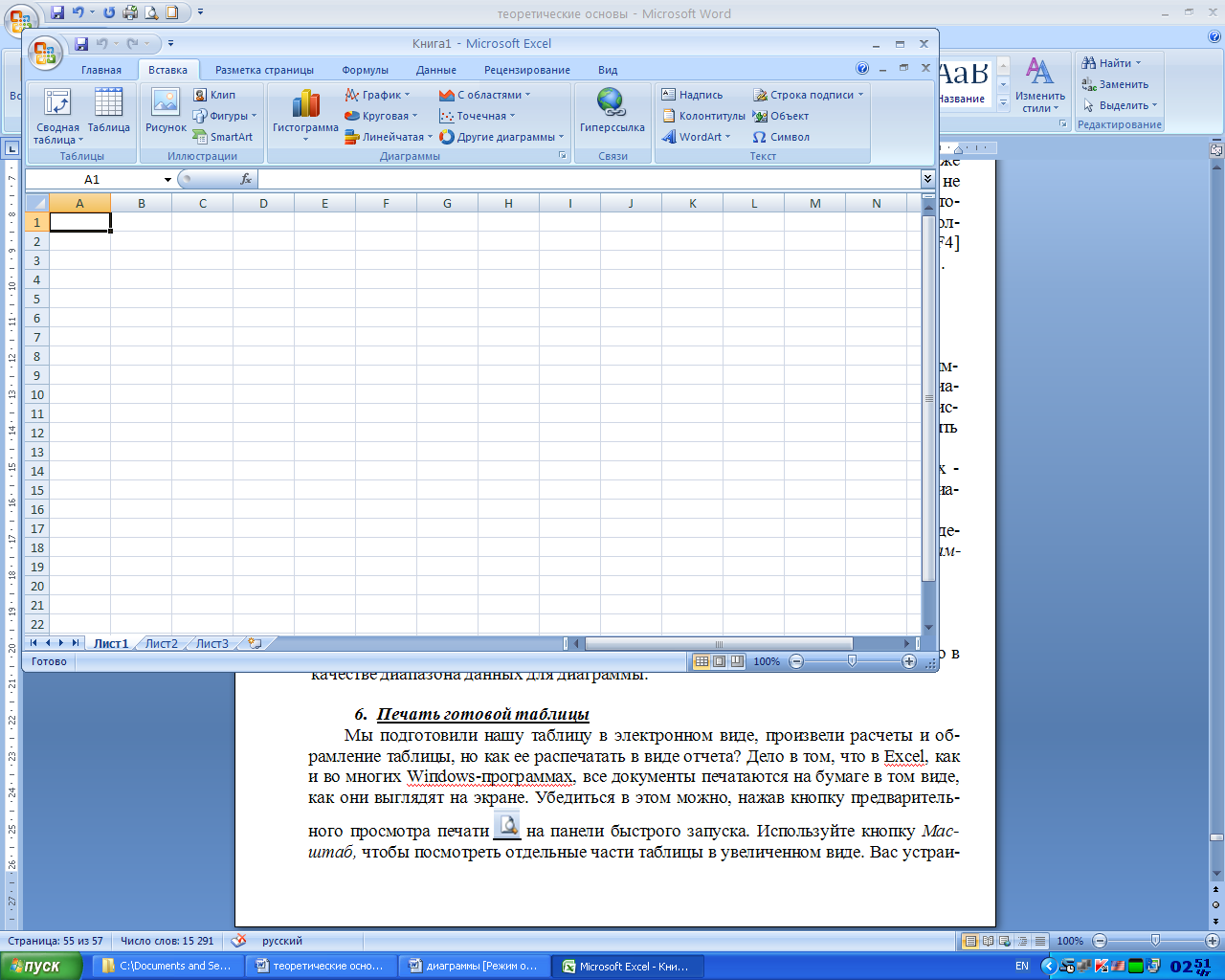Switch to sheet Лист2
The image size is (1225, 980).
coord(161,644)
